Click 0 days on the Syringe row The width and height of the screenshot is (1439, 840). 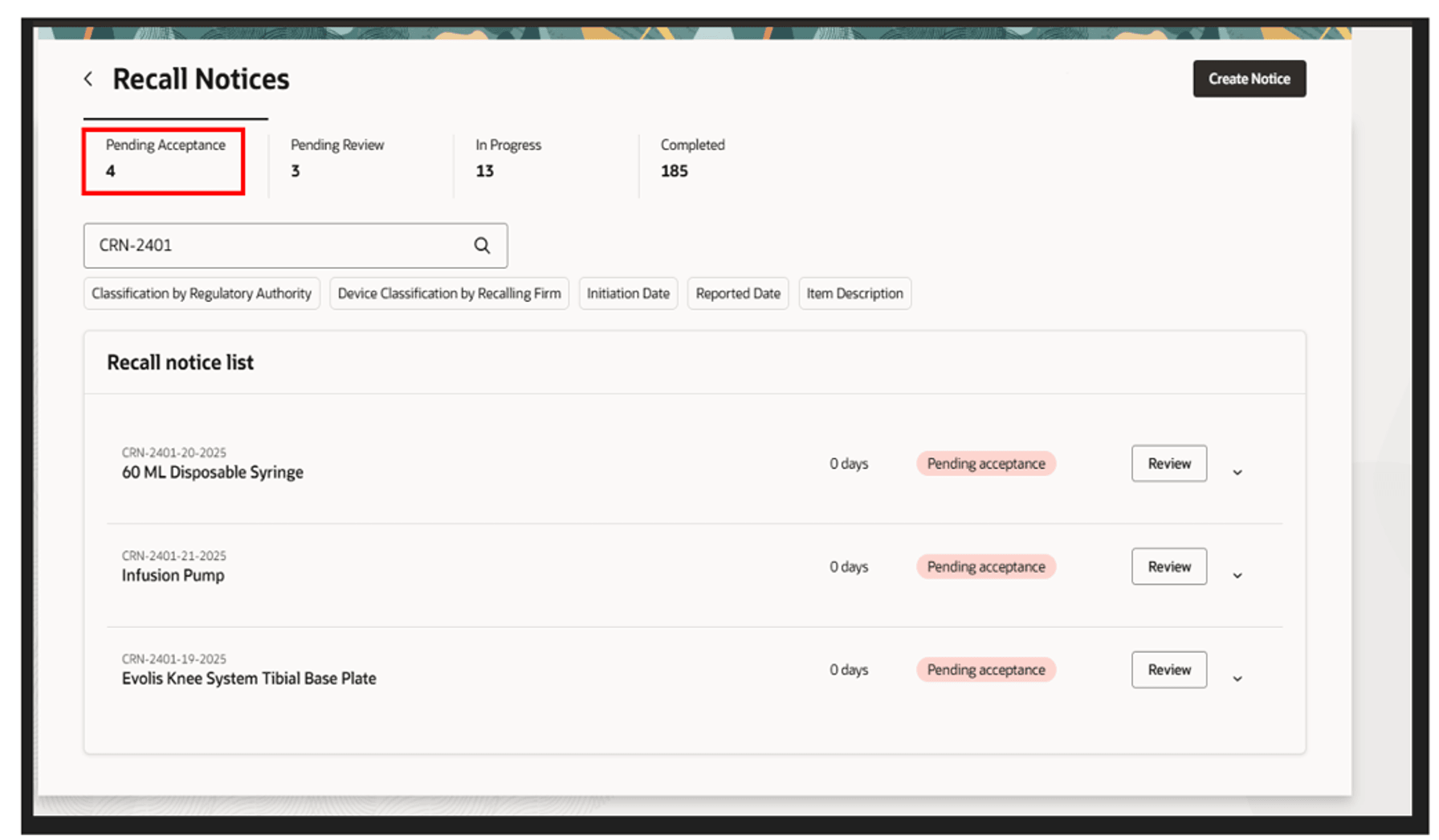point(849,463)
